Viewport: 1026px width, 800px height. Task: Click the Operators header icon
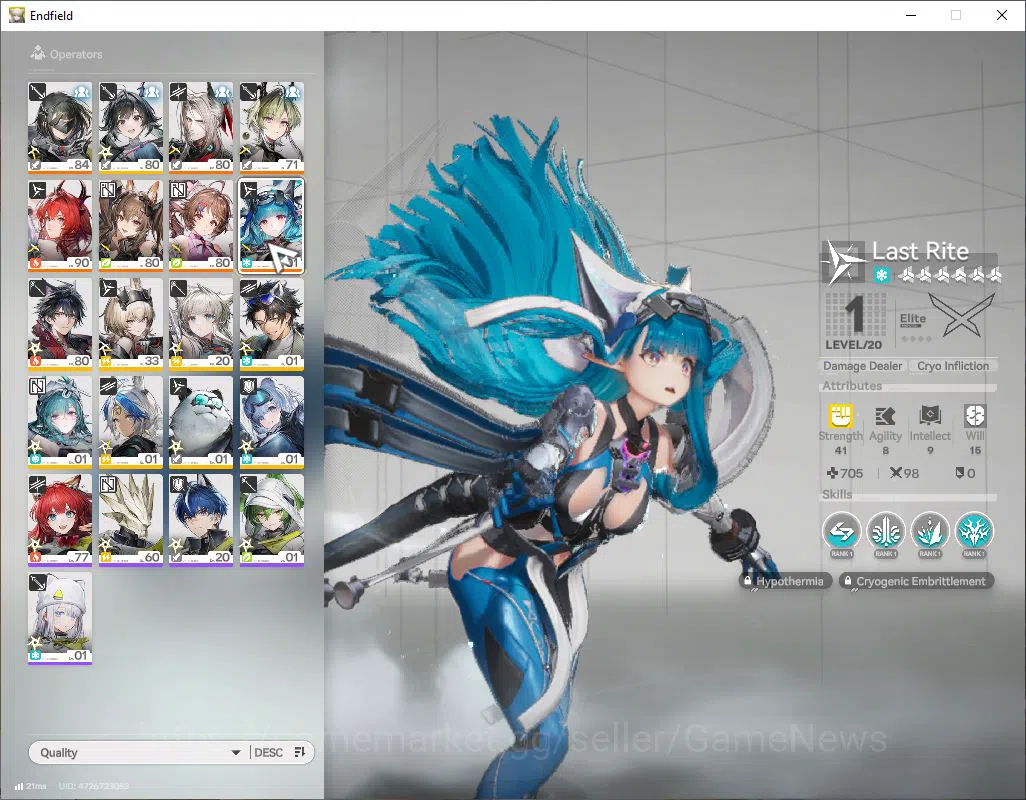point(38,53)
